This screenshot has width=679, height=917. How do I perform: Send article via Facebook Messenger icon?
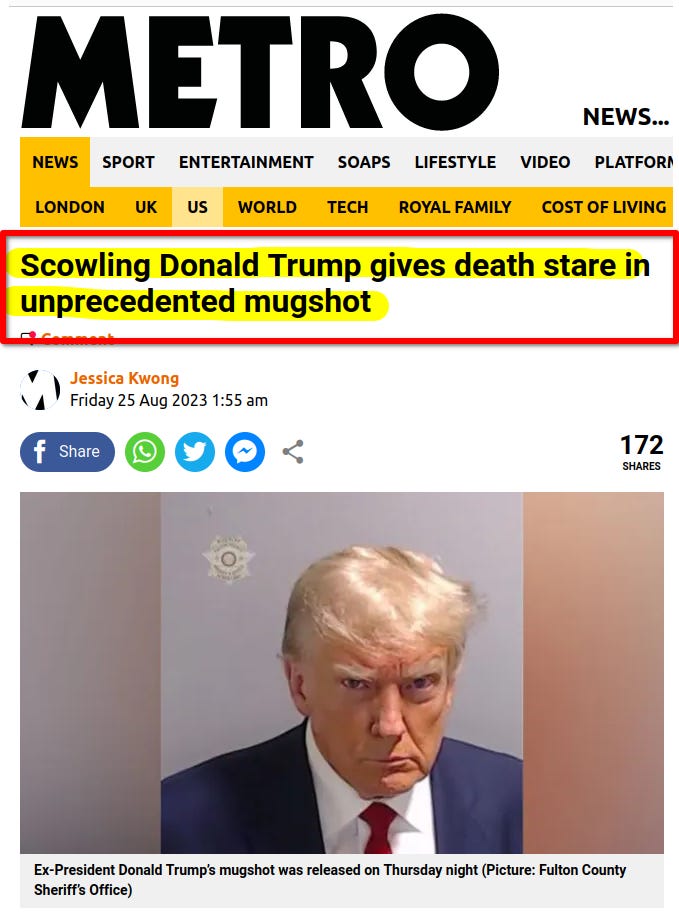[245, 451]
